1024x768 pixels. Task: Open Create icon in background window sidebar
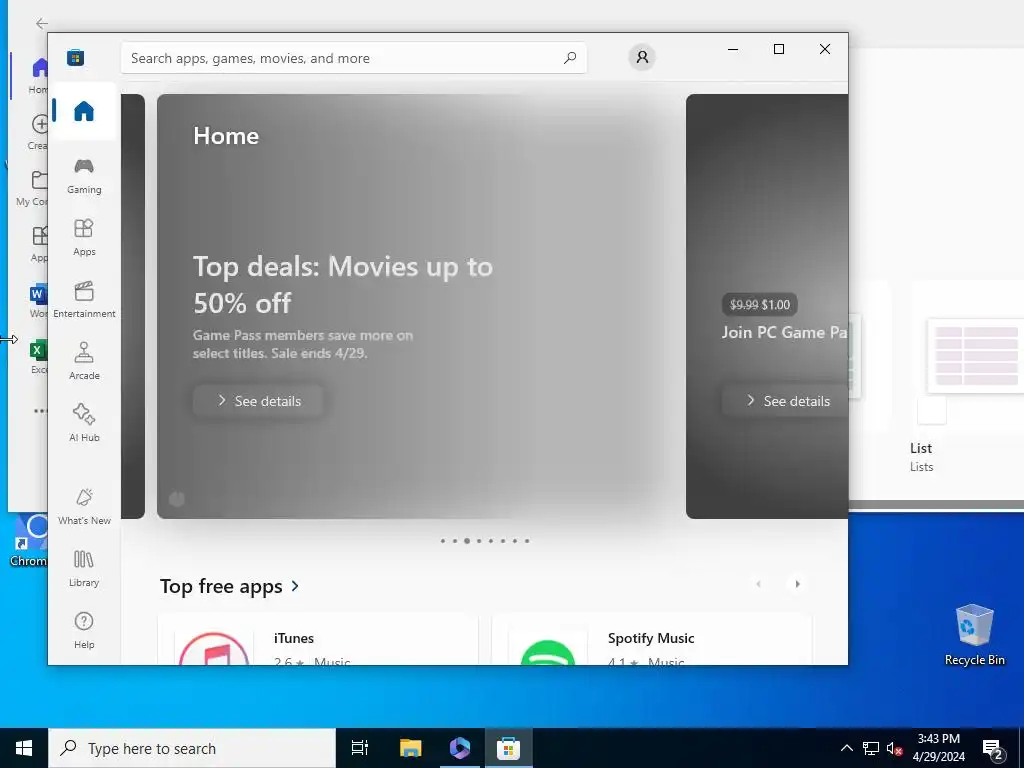point(39,124)
